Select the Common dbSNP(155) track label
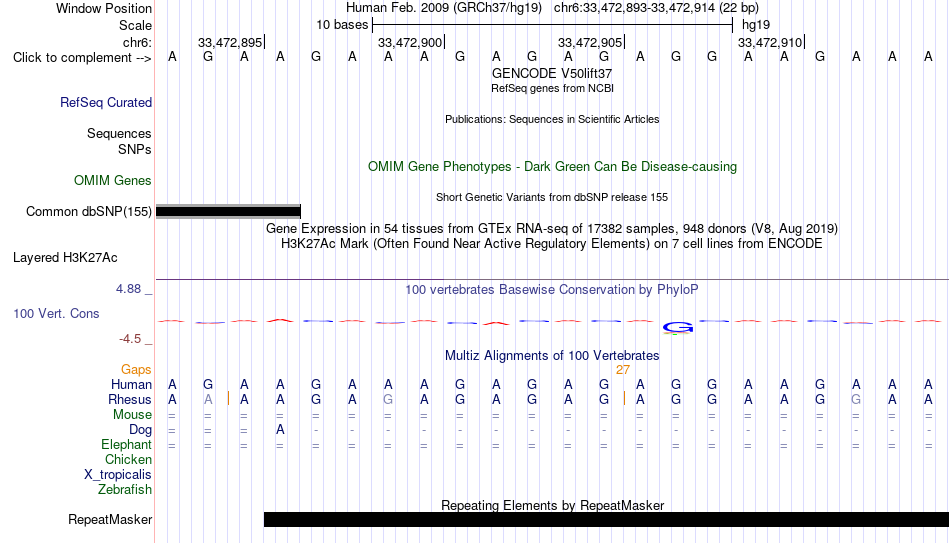 point(88,212)
